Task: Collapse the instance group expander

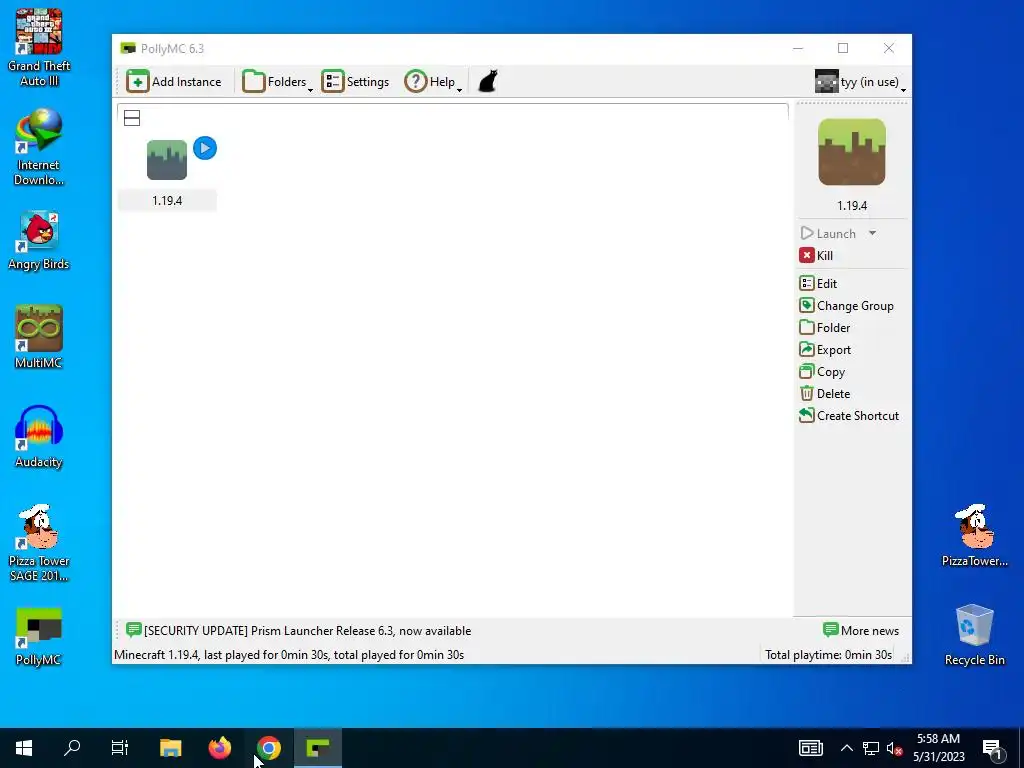Action: pos(132,118)
